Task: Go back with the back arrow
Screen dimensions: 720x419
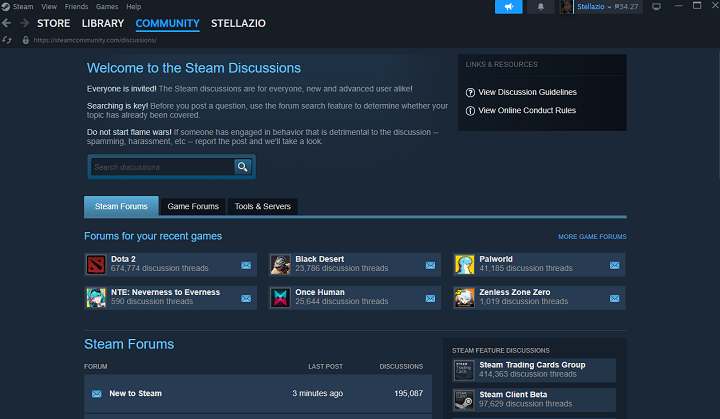Action: coord(6,23)
